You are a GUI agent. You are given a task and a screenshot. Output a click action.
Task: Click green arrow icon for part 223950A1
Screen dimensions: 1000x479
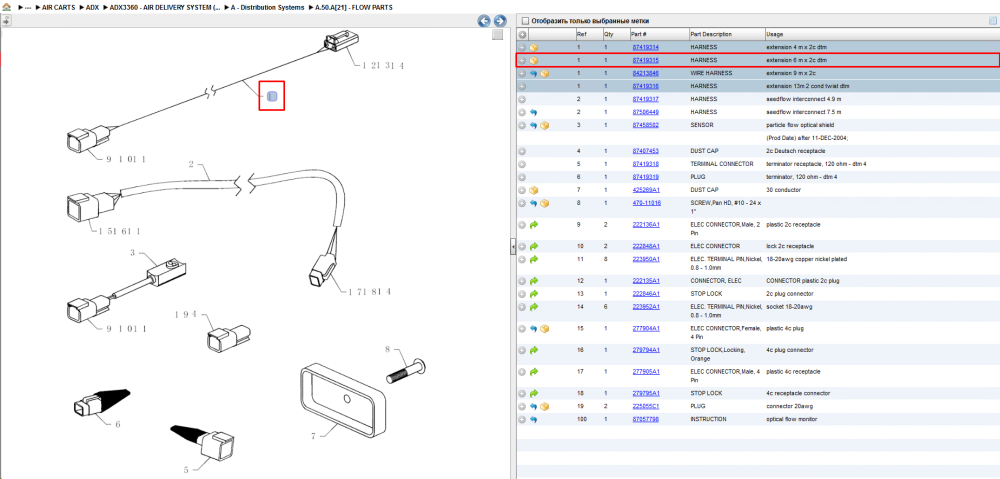coord(534,260)
